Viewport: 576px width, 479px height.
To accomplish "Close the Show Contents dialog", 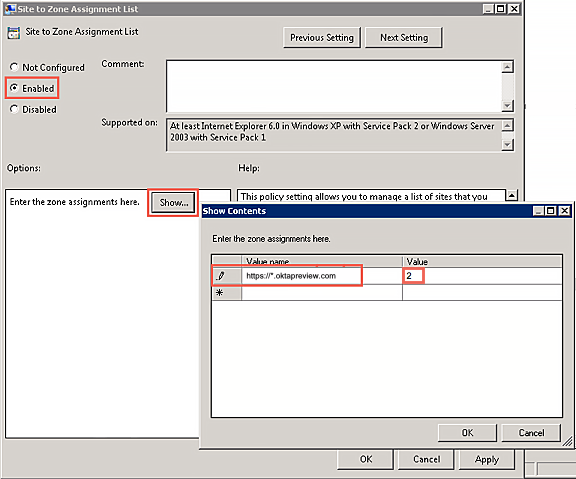I will point(564,211).
